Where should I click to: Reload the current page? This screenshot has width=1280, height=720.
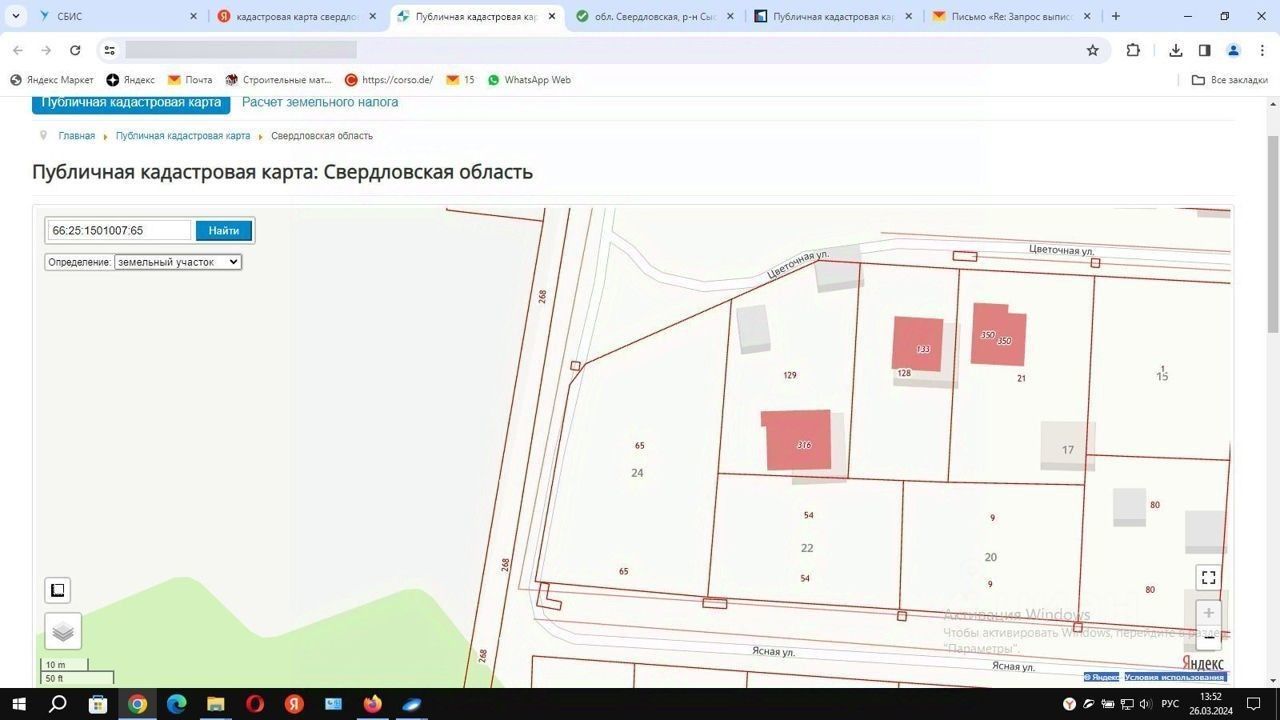click(75, 50)
